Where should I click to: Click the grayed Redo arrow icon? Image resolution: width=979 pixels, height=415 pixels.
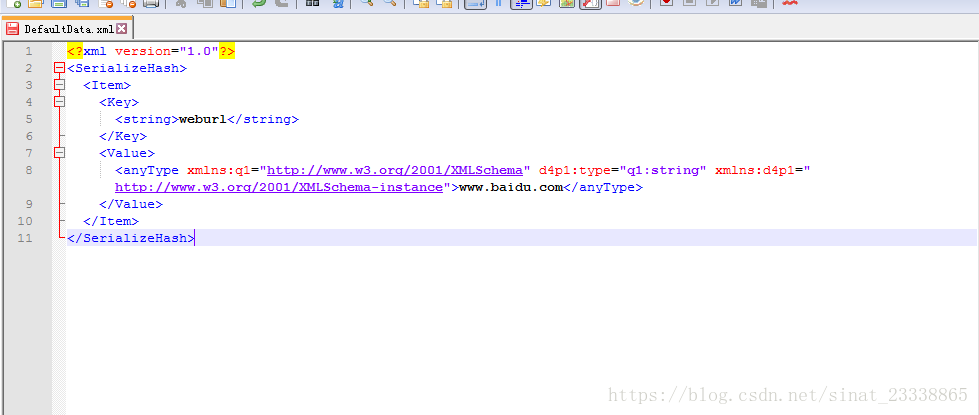pos(281,3)
